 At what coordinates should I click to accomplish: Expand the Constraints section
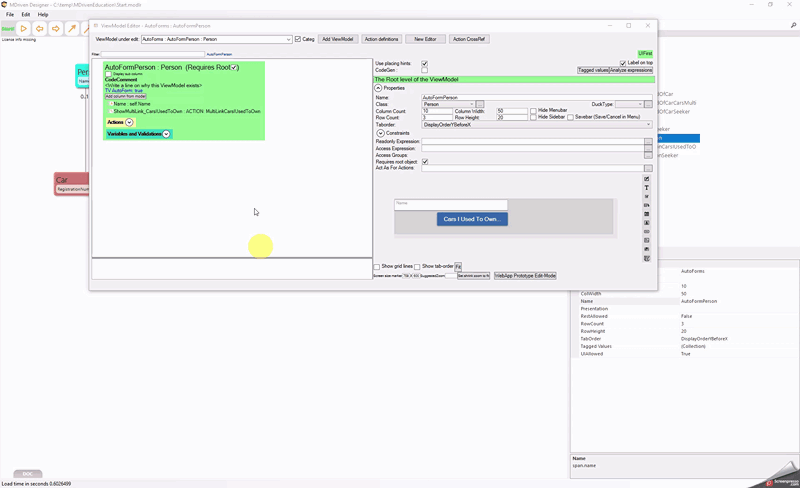(x=380, y=133)
